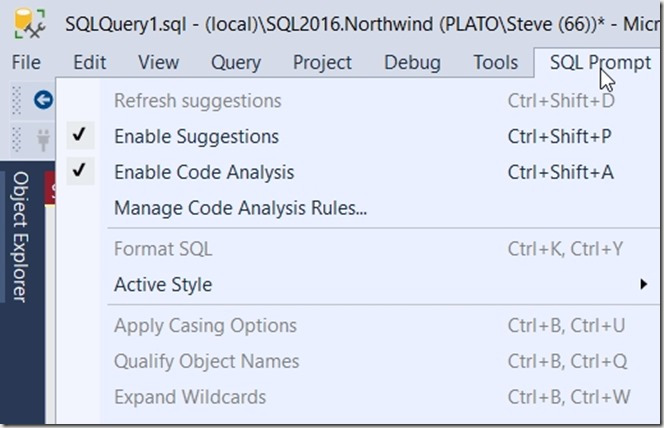The image size is (664, 428).
Task: Choose Qualify Object Names
Action: click(206, 361)
